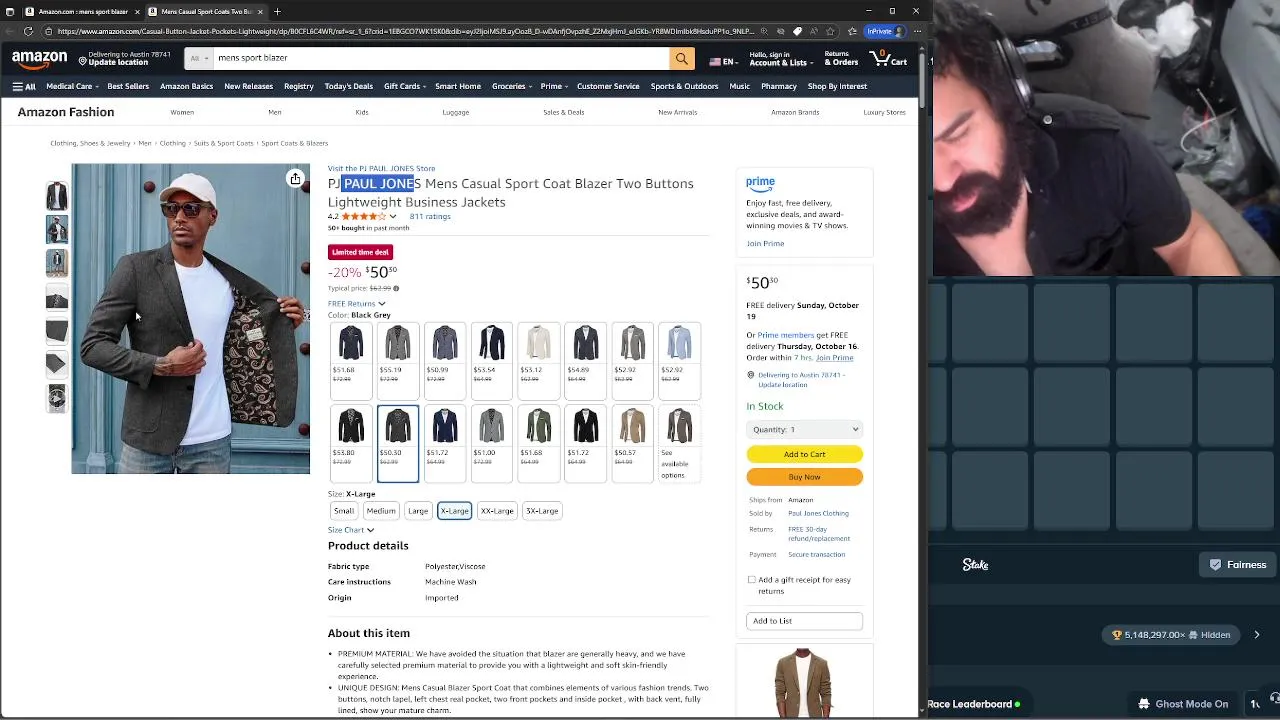Open the search category All dropdown
The height and width of the screenshot is (720, 1280).
click(199, 58)
